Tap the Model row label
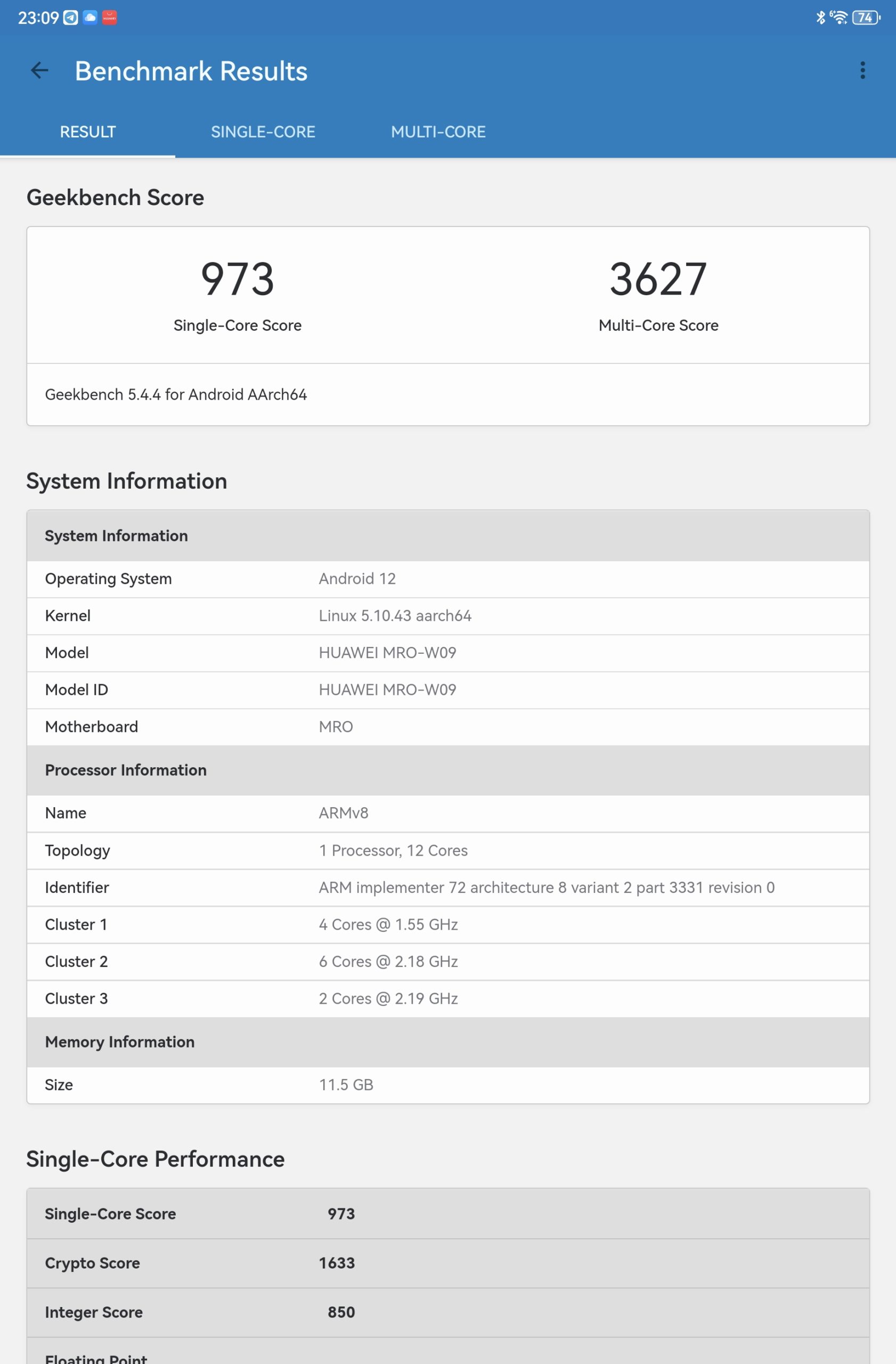896x1364 pixels. tap(67, 653)
